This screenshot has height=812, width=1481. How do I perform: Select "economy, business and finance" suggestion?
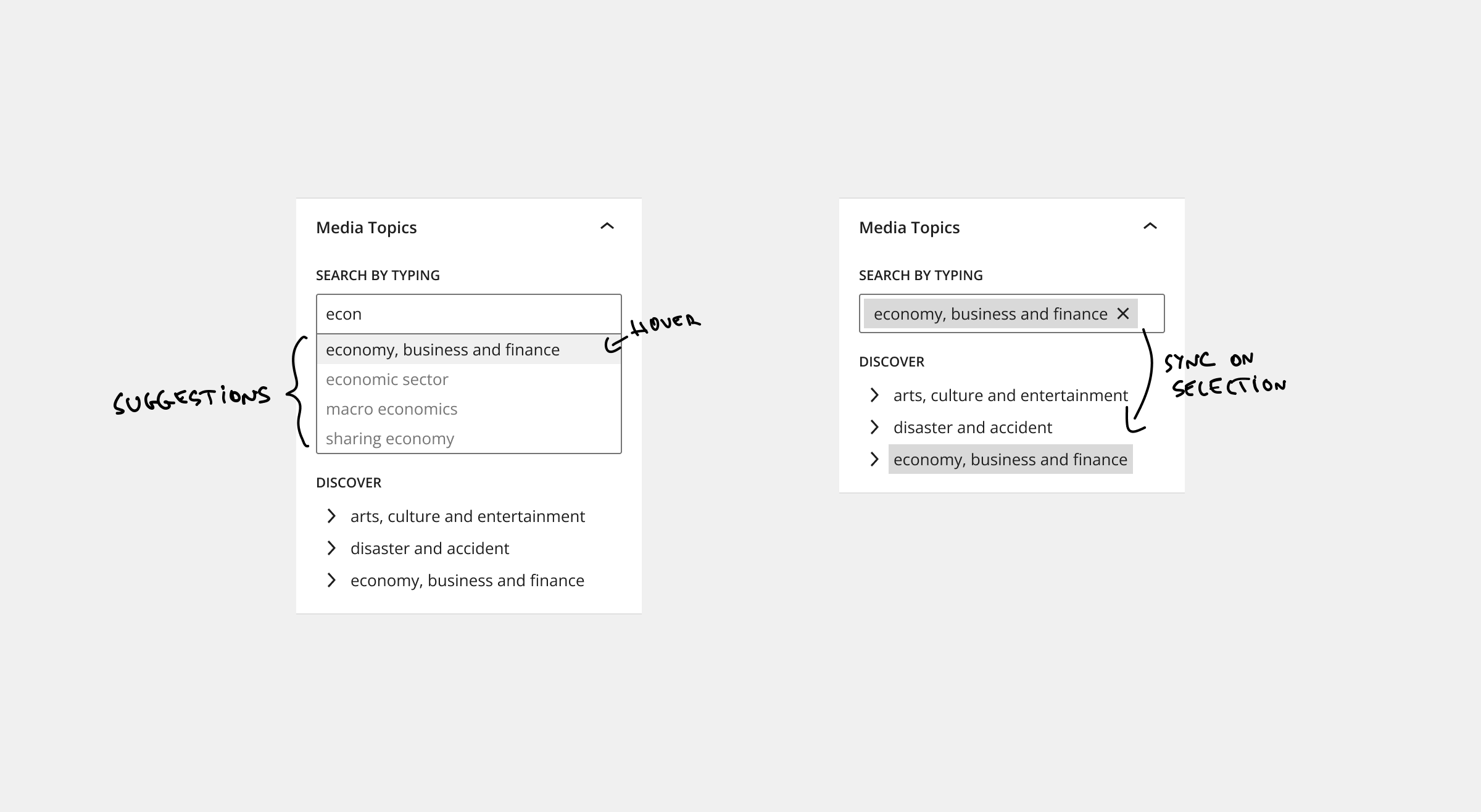point(442,350)
